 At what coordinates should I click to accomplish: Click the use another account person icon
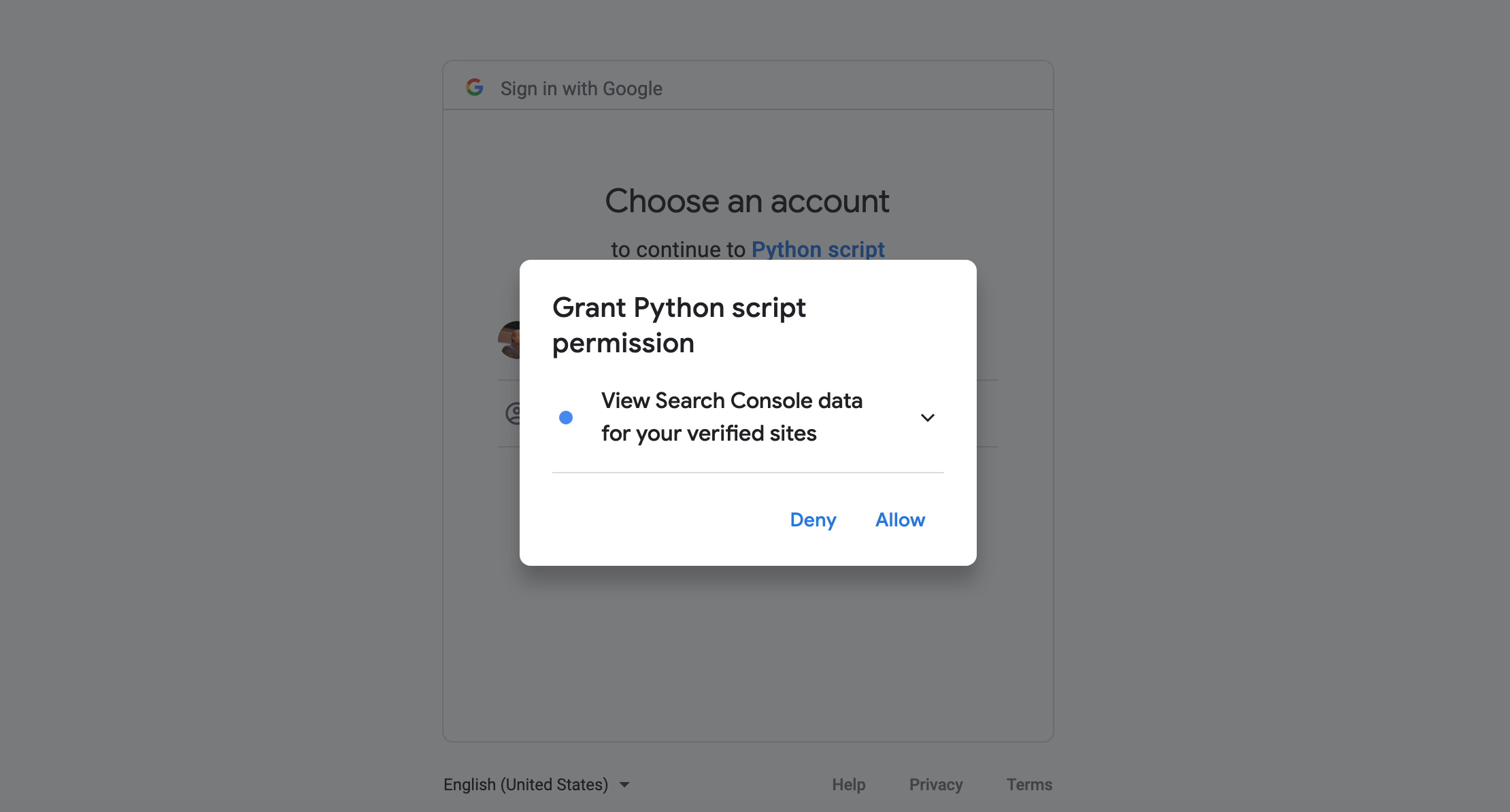pyautogui.click(x=514, y=413)
